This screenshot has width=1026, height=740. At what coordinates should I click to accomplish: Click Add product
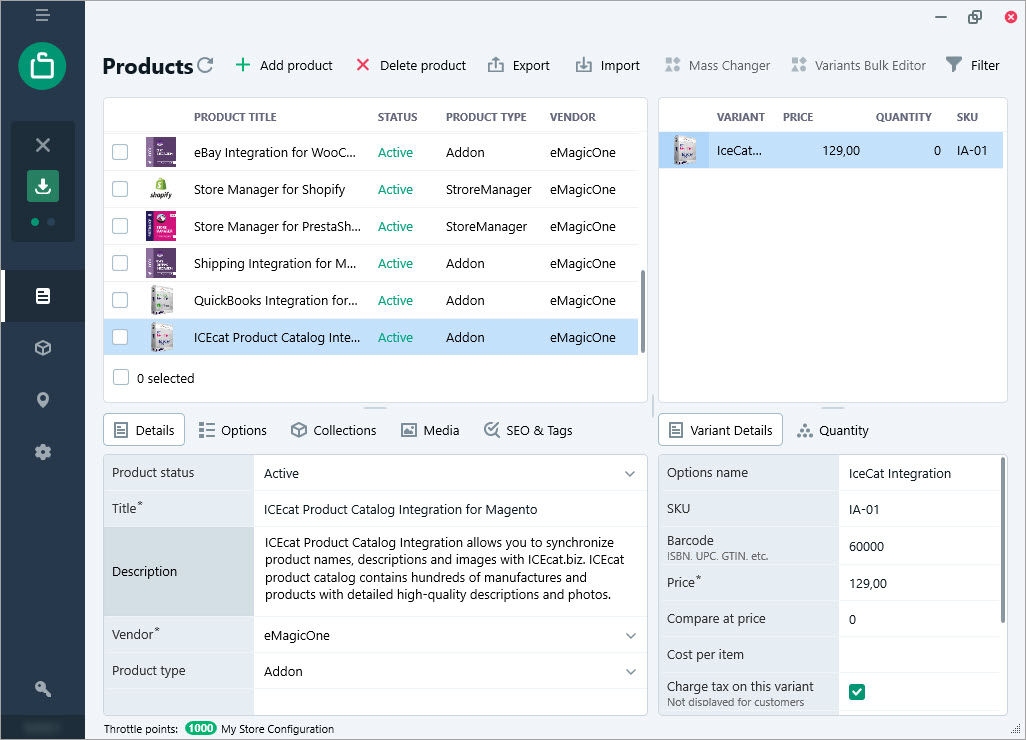pyautogui.click(x=284, y=65)
